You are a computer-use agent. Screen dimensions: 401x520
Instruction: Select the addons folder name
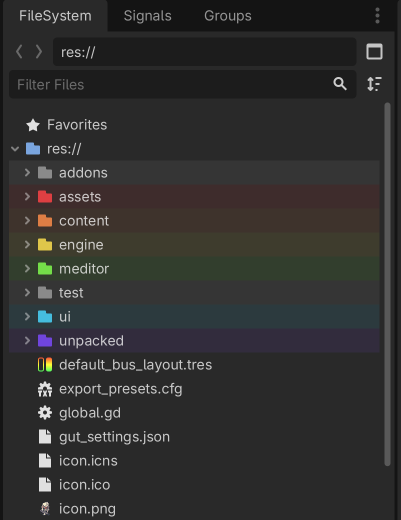[x=83, y=173]
